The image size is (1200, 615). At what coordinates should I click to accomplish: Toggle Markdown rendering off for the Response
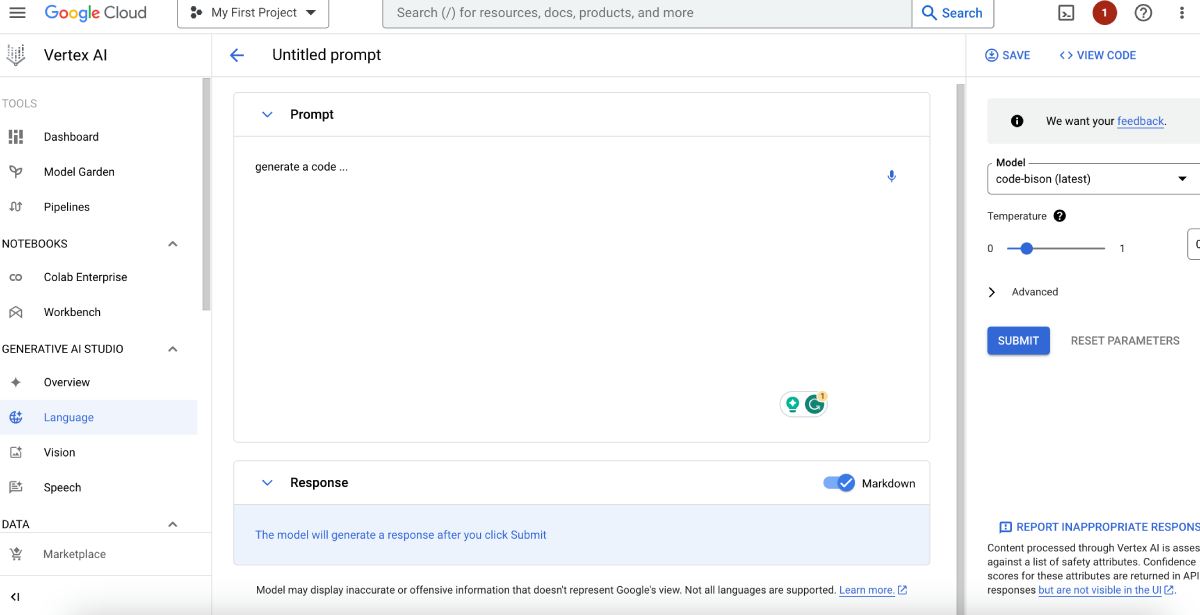(838, 483)
